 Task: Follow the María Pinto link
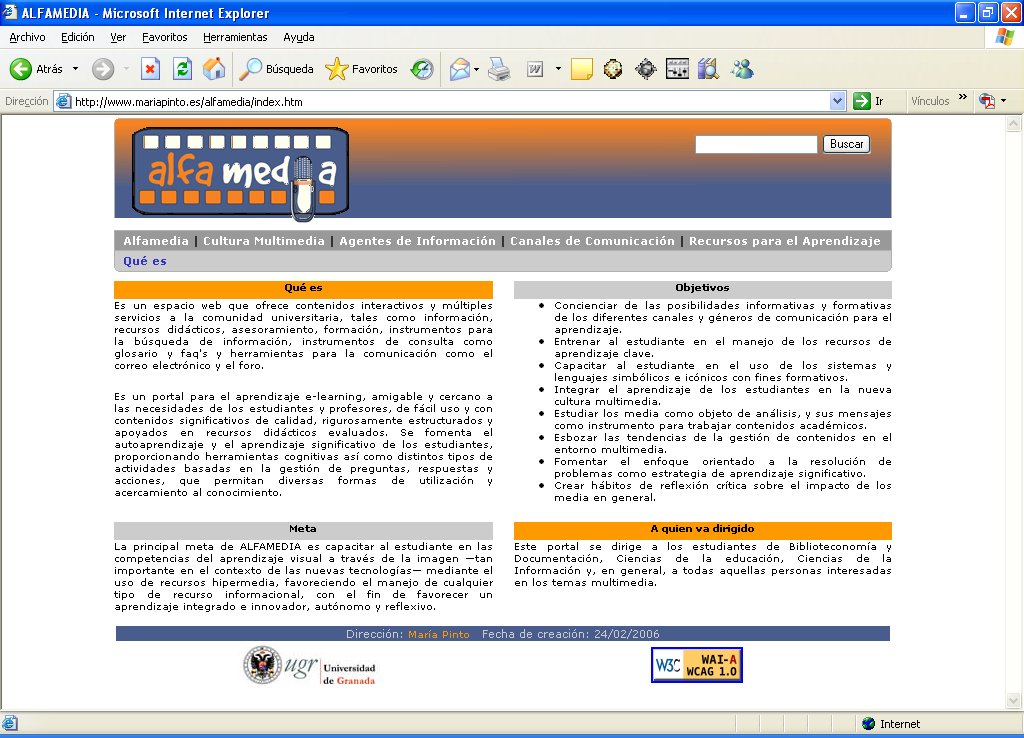[x=439, y=634]
